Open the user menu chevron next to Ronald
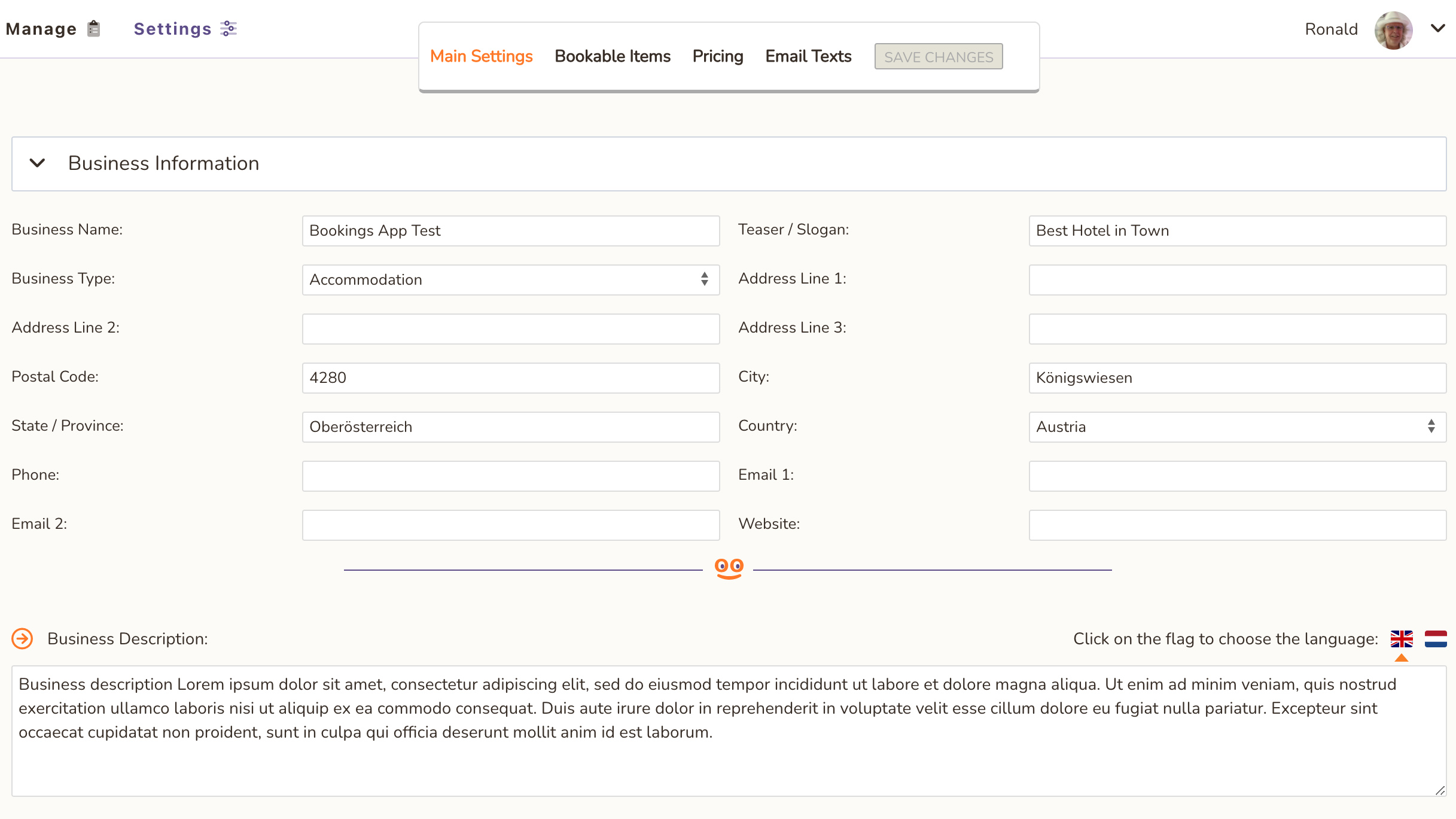The image size is (1456, 819). [1438, 28]
